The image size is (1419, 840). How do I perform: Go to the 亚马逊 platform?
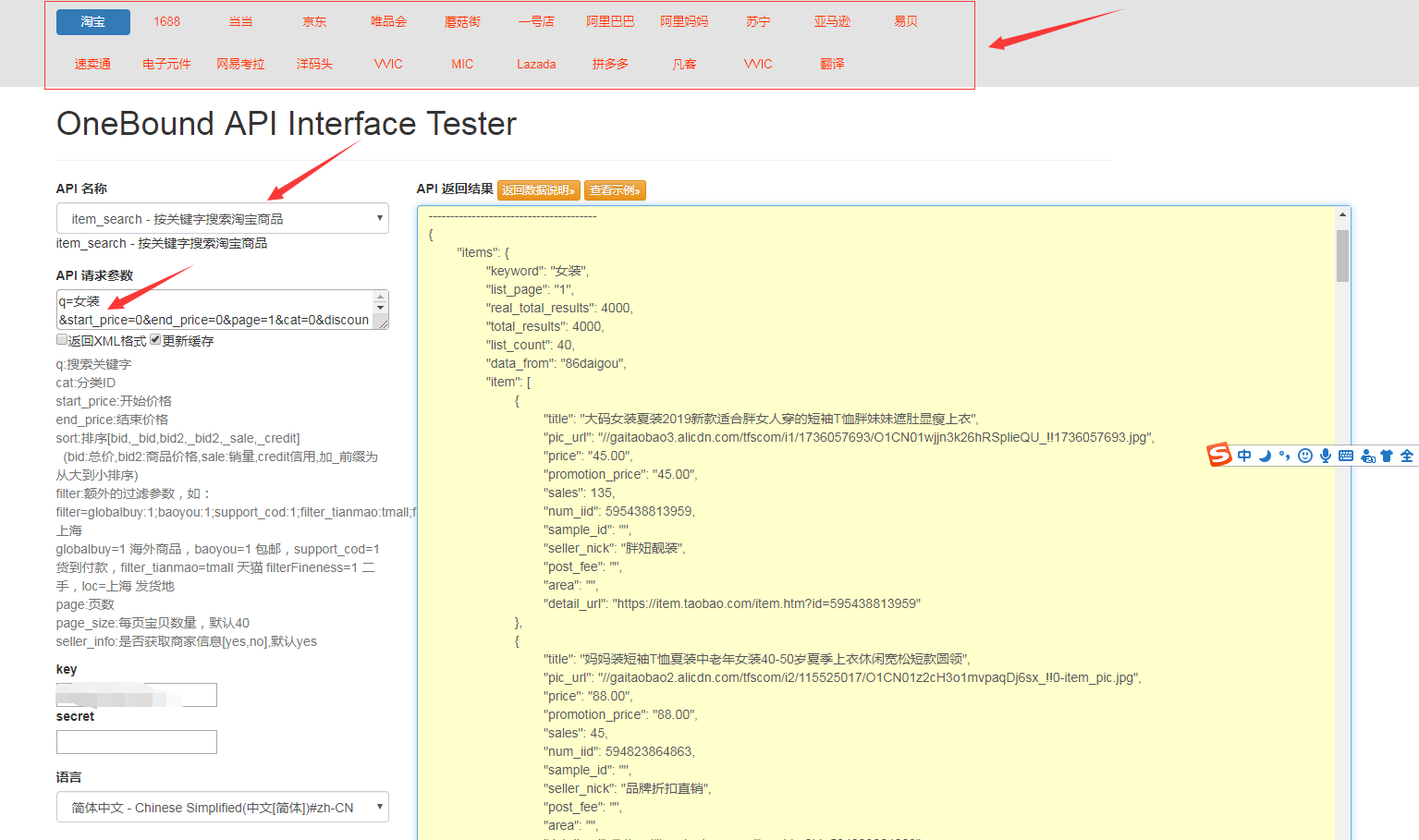point(833,21)
